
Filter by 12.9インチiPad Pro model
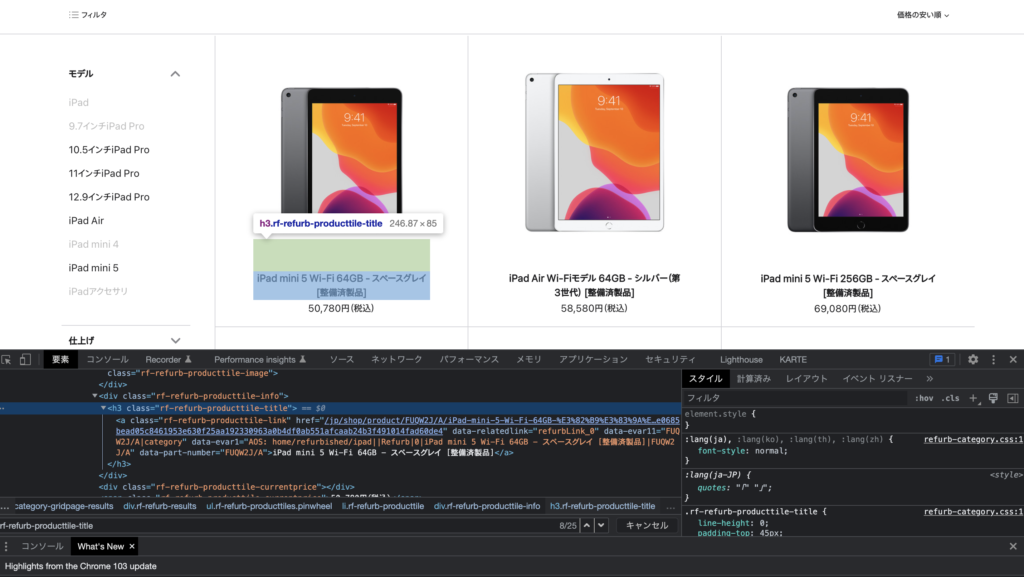pyautogui.click(x=109, y=196)
